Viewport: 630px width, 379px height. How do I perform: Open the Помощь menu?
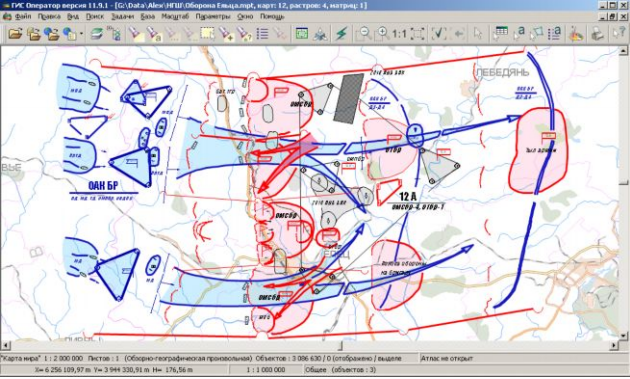pos(272,16)
